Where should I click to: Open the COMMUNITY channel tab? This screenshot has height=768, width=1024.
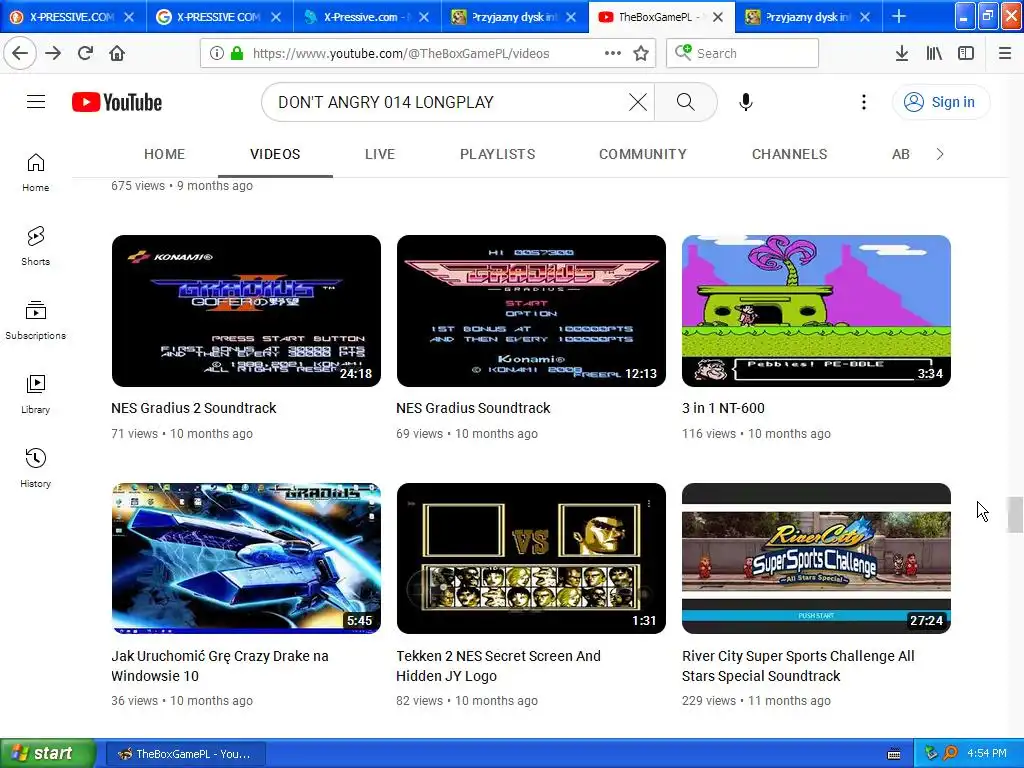(643, 154)
